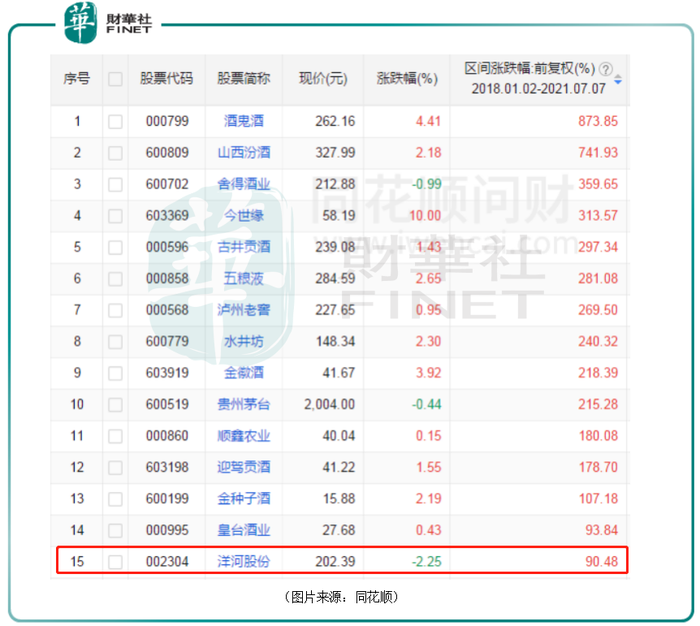The width and height of the screenshot is (700, 626).
Task: Click the 序号 column header
Action: point(76,79)
